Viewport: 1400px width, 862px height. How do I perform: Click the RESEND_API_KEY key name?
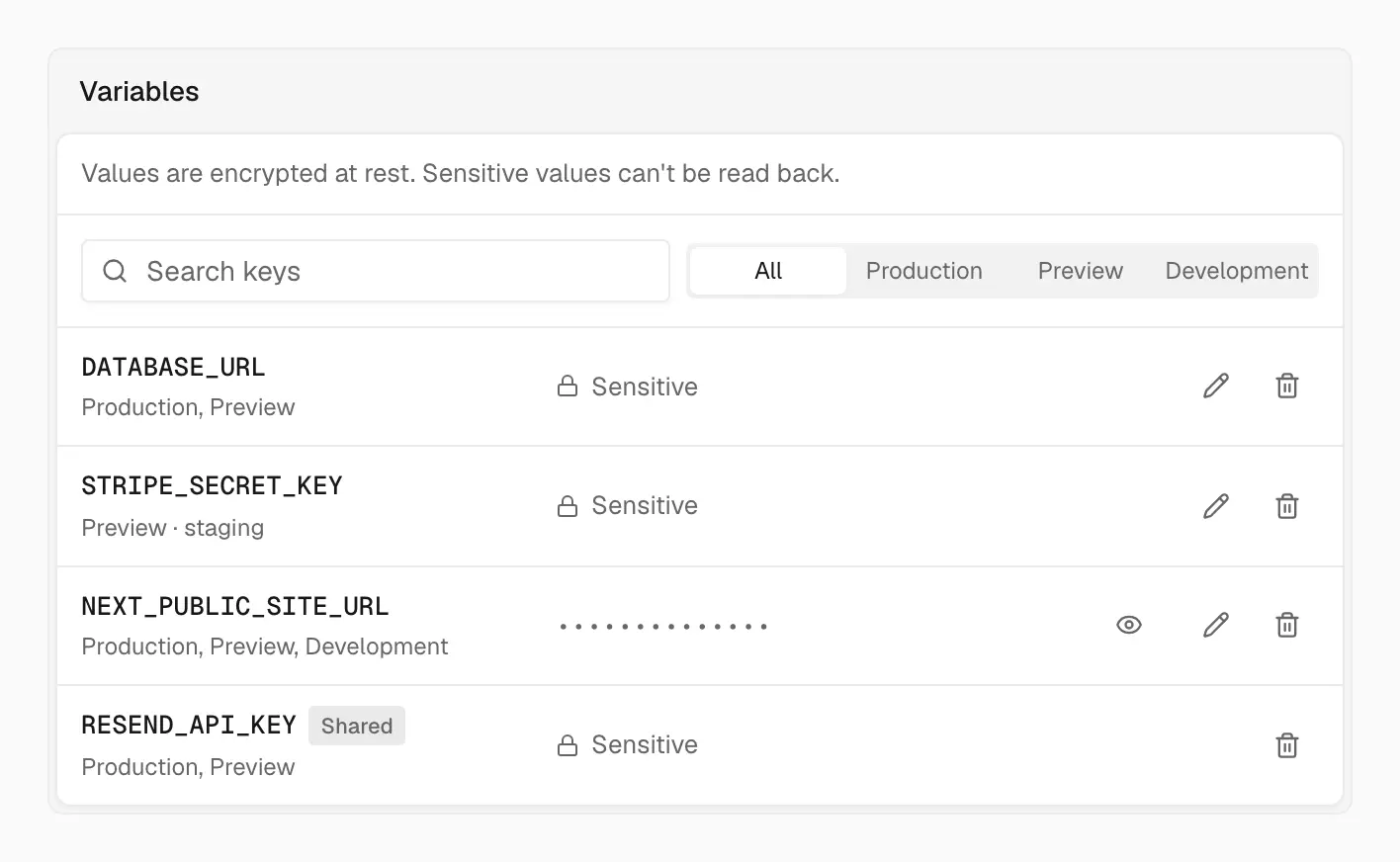coord(189,725)
